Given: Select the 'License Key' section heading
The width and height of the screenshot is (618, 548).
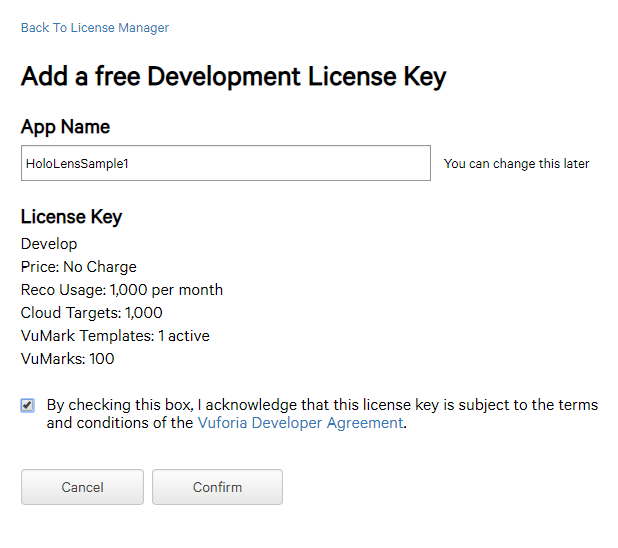Looking at the screenshot, I should coord(71,217).
